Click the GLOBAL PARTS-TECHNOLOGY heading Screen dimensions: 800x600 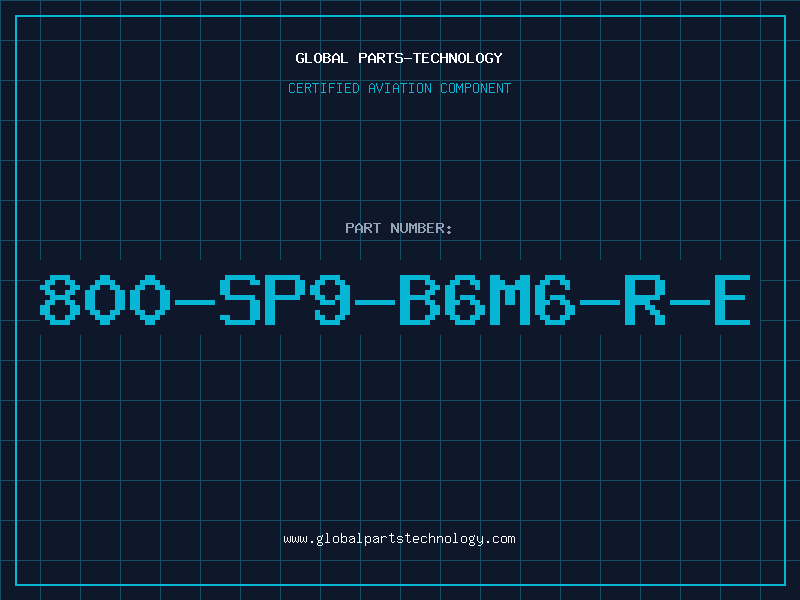[399, 58]
